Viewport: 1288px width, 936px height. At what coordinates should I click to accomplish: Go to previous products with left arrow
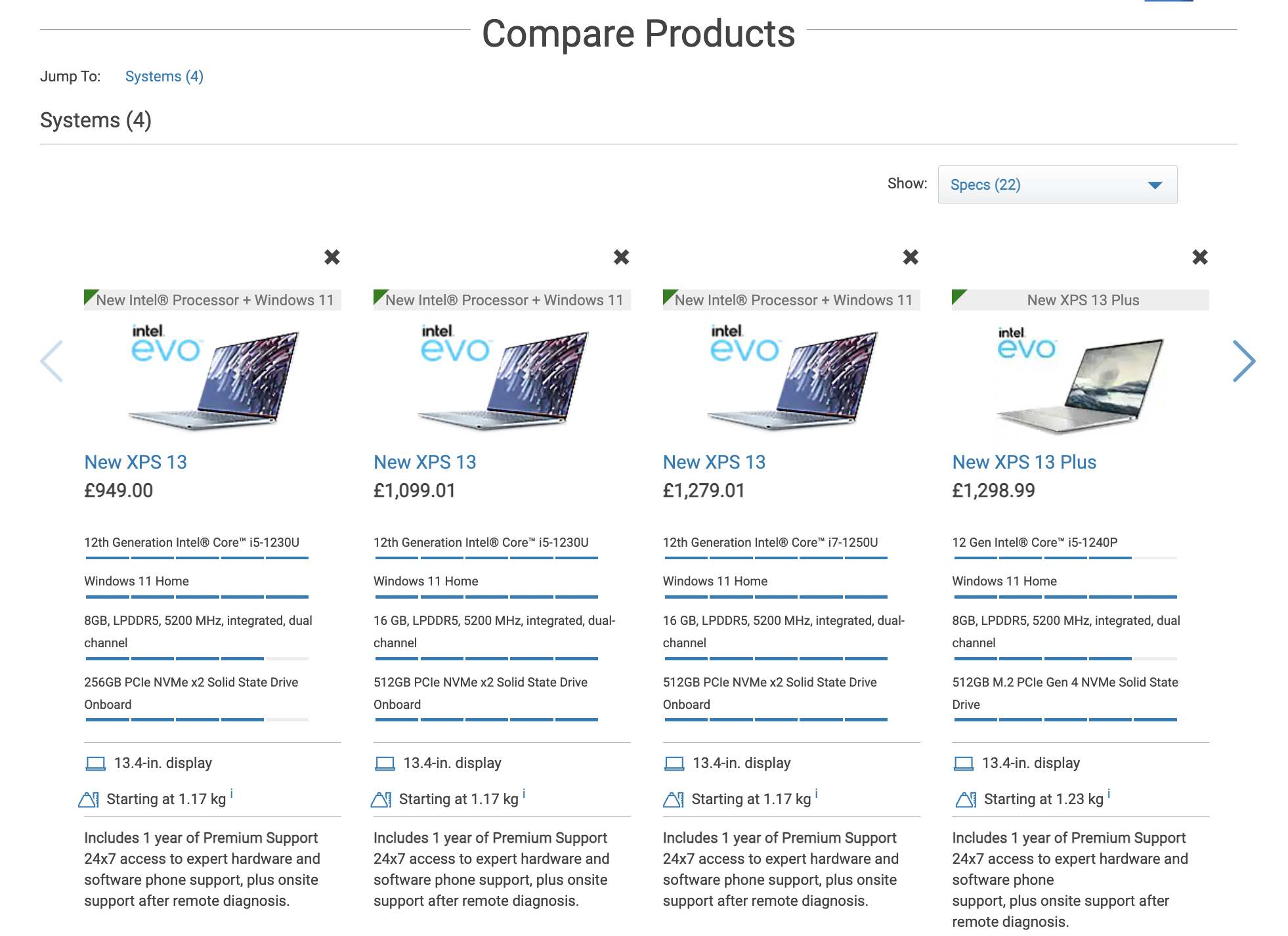click(52, 361)
